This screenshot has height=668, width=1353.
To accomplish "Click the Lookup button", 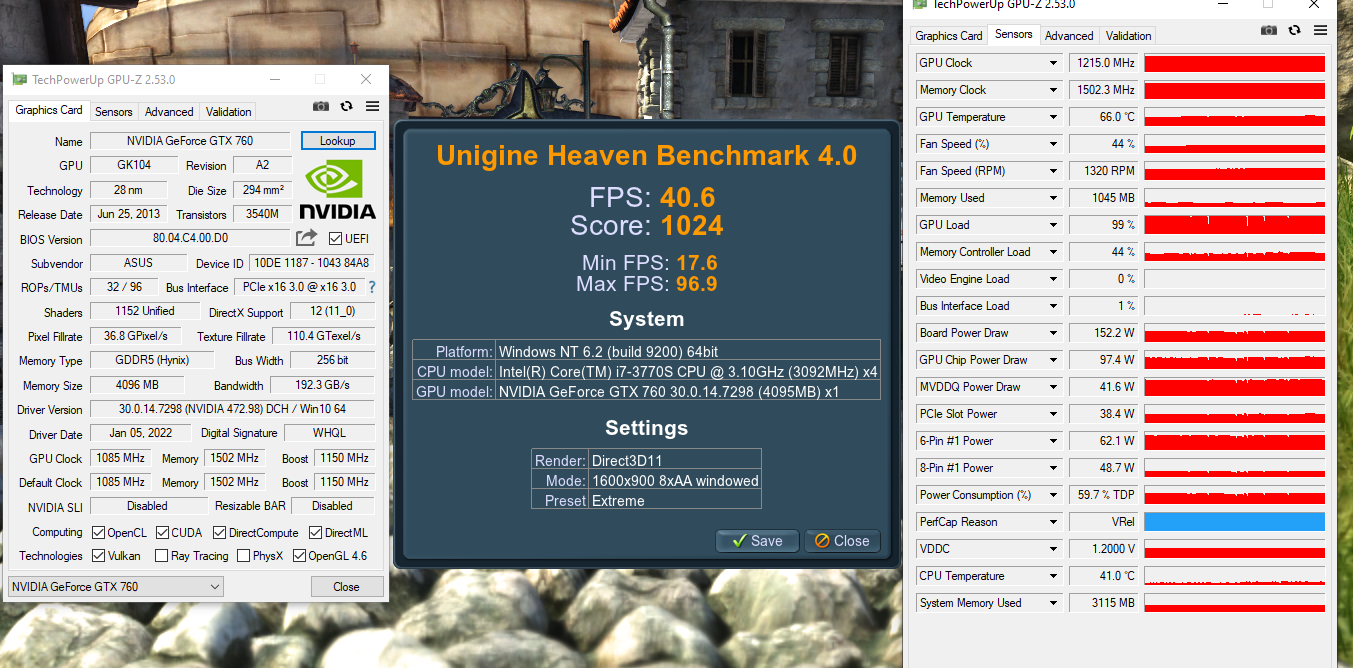I will point(338,141).
